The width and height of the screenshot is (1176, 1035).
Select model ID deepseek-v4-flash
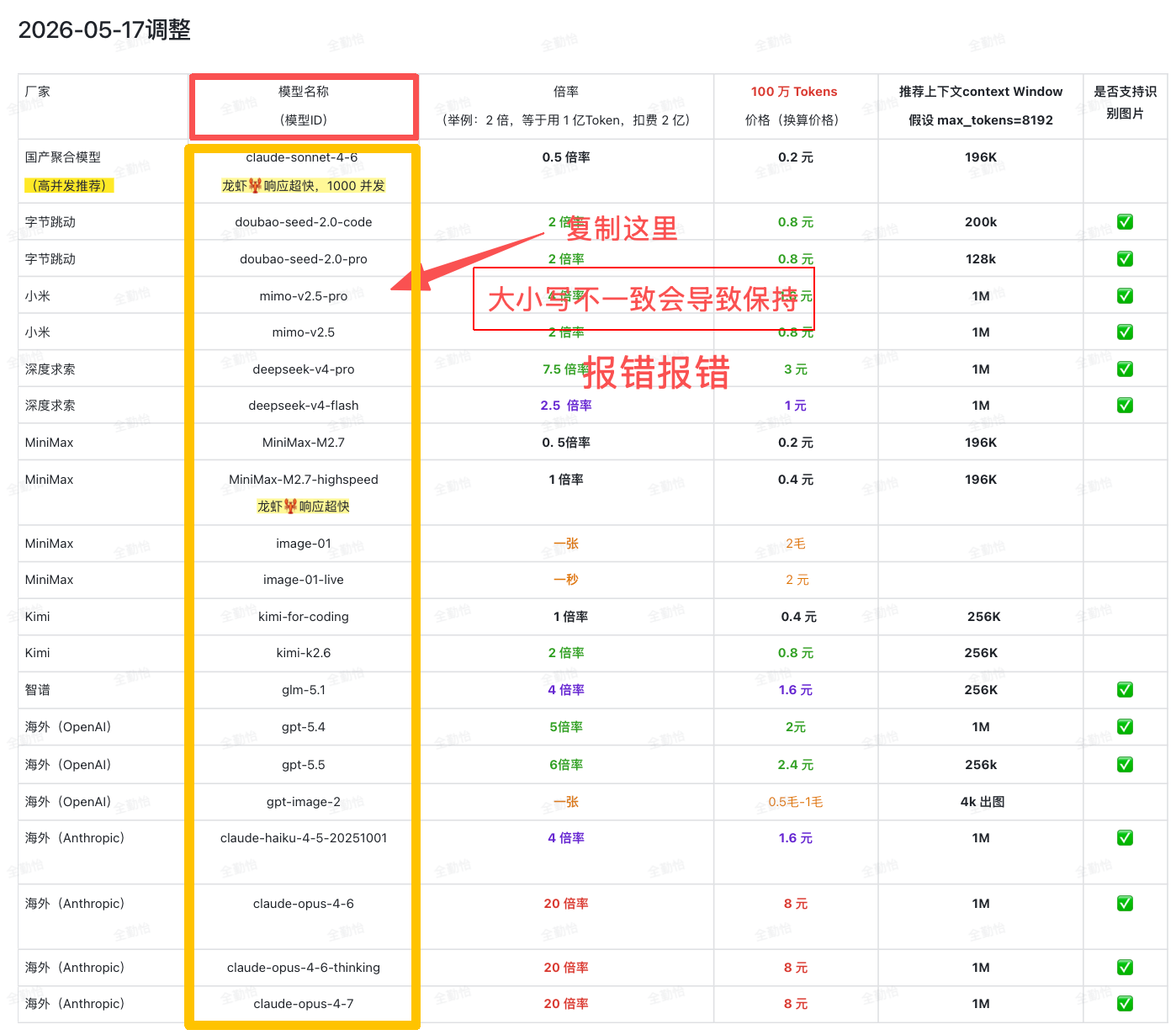point(304,406)
